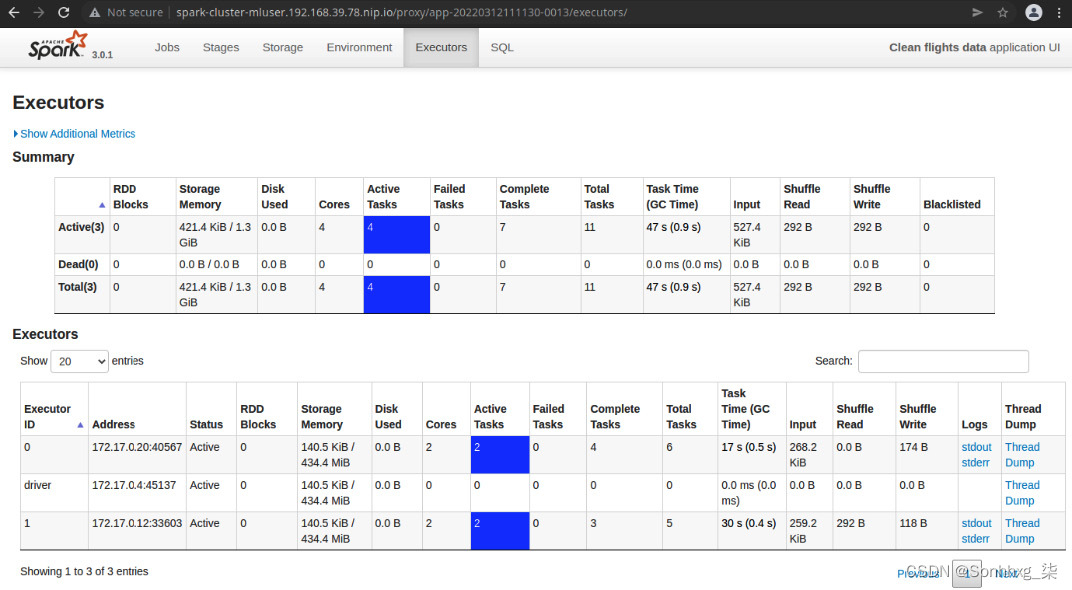Screen dimensions: 1072x590
Task: Click address 172.17.0.12:33603
Action: pyautogui.click(x=137, y=522)
